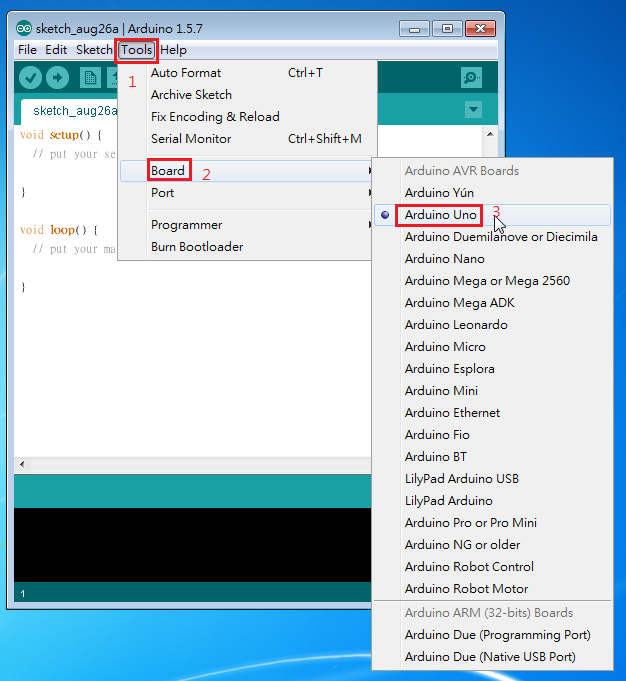The width and height of the screenshot is (626, 681).
Task: Click the editor horizontal scrollbar left arrow
Action: (22, 466)
